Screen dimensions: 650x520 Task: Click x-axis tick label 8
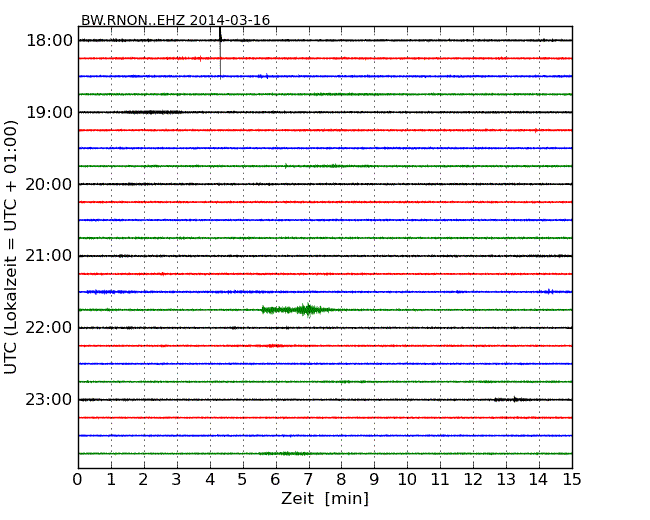pos(341,480)
